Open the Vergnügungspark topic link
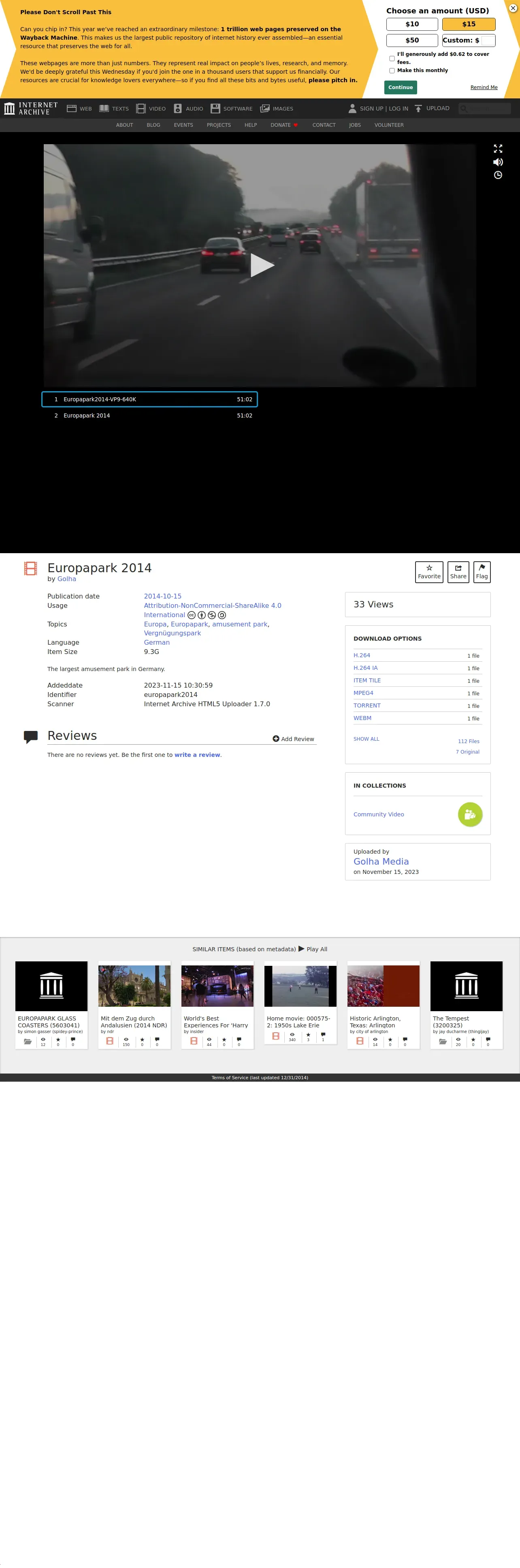520x1568 pixels. click(x=172, y=634)
